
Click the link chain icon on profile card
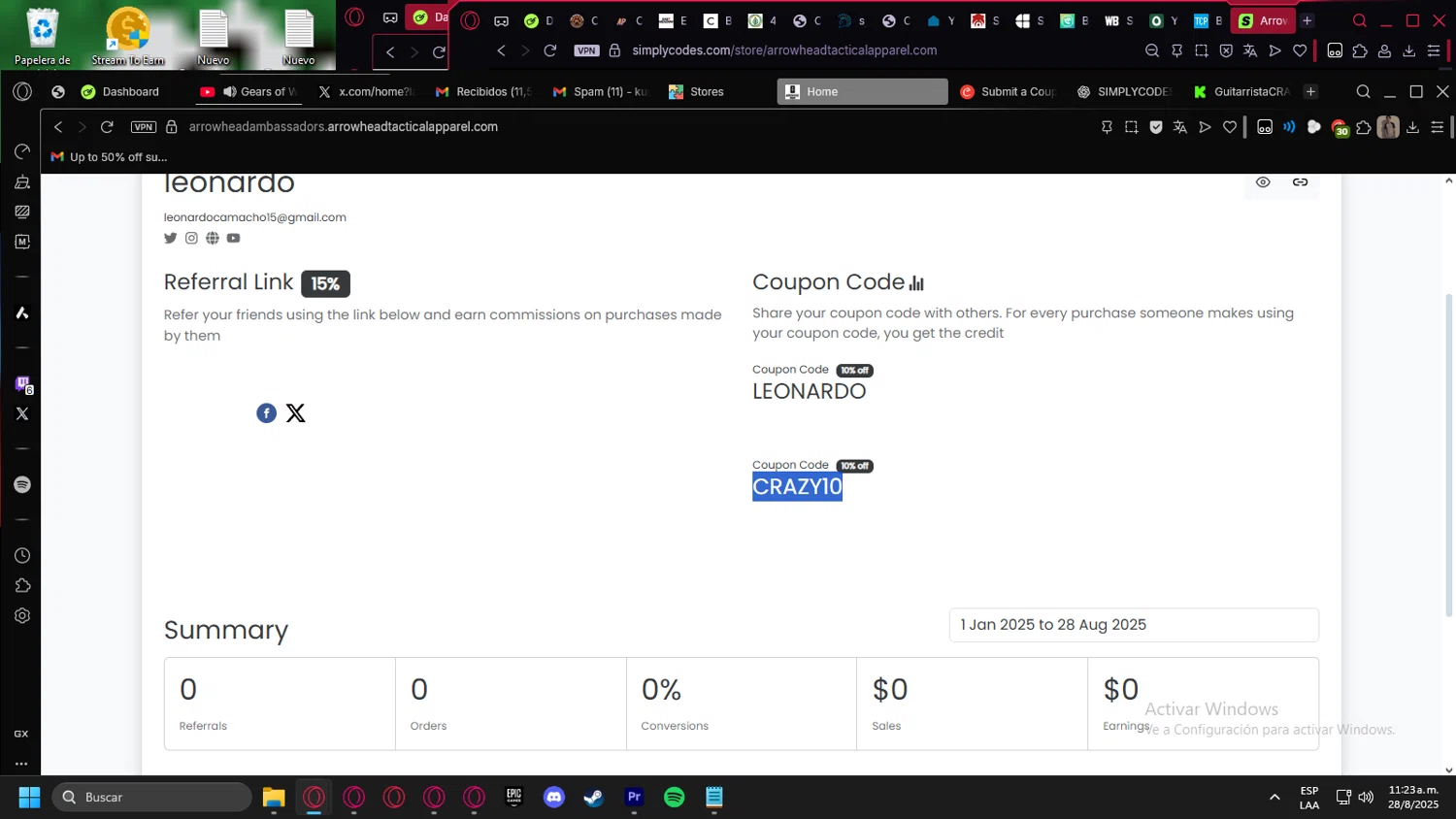point(1300,182)
